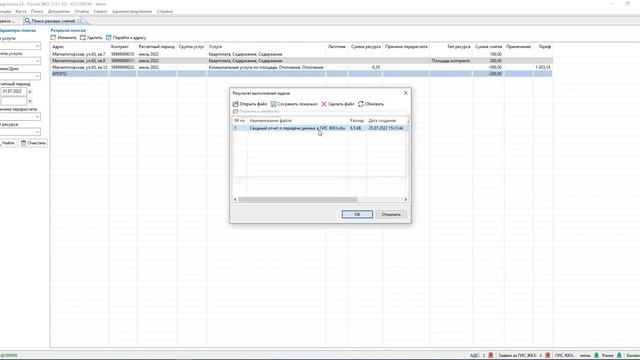Open the Сервис menu
The image size is (640, 360).
(x=100, y=11)
